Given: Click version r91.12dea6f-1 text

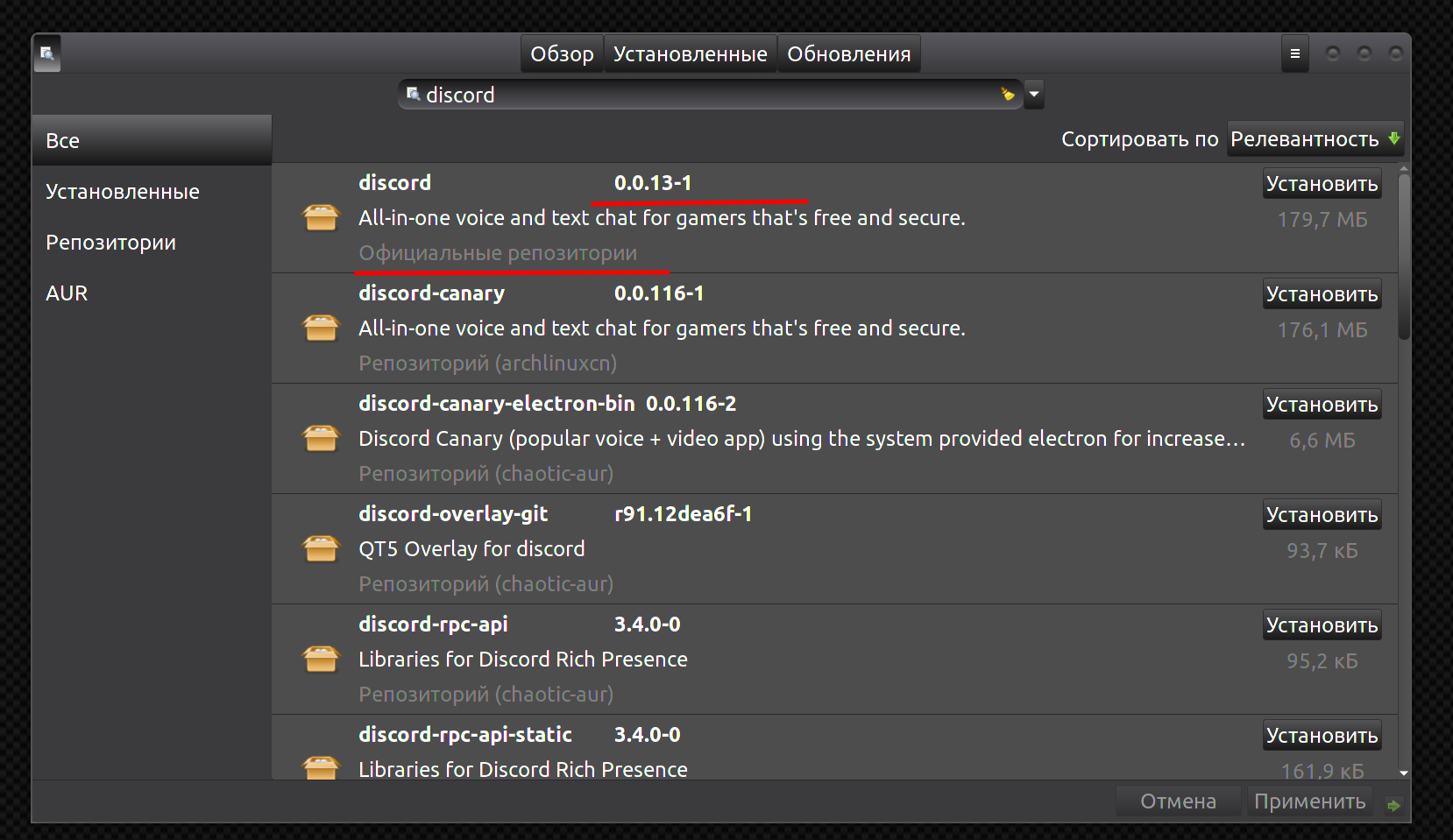Looking at the screenshot, I should 684,514.
